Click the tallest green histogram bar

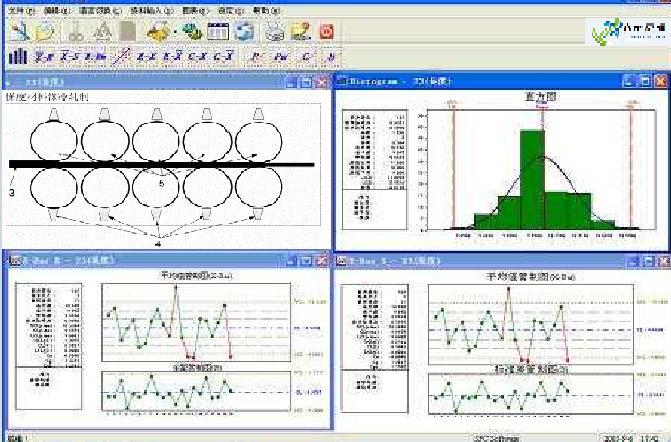click(x=532, y=180)
